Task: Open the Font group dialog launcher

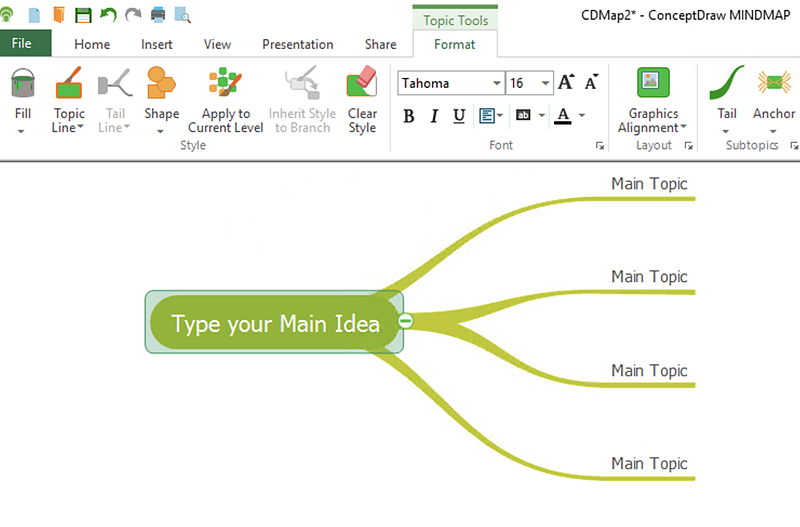Action: point(599,146)
